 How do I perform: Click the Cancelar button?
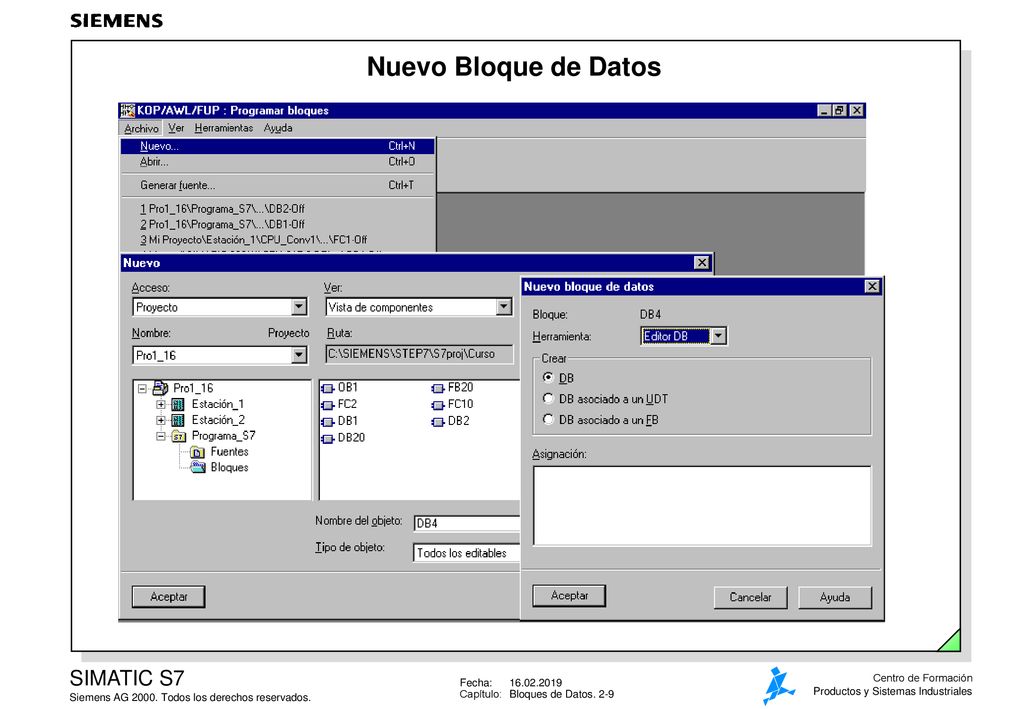pos(750,597)
